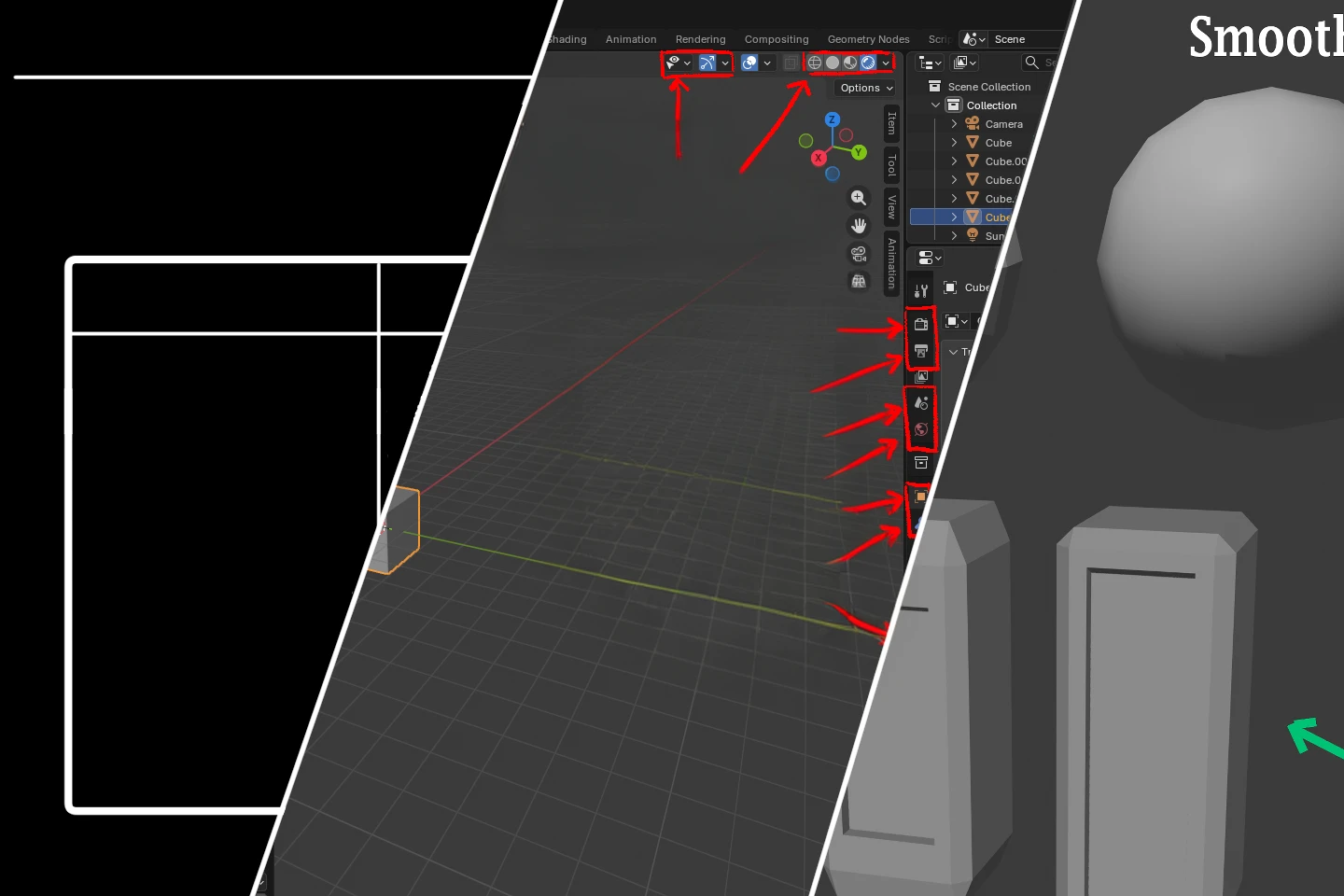This screenshot has height=896, width=1344.
Task: Open the gizmo options dropdown arrow
Action: point(725,63)
